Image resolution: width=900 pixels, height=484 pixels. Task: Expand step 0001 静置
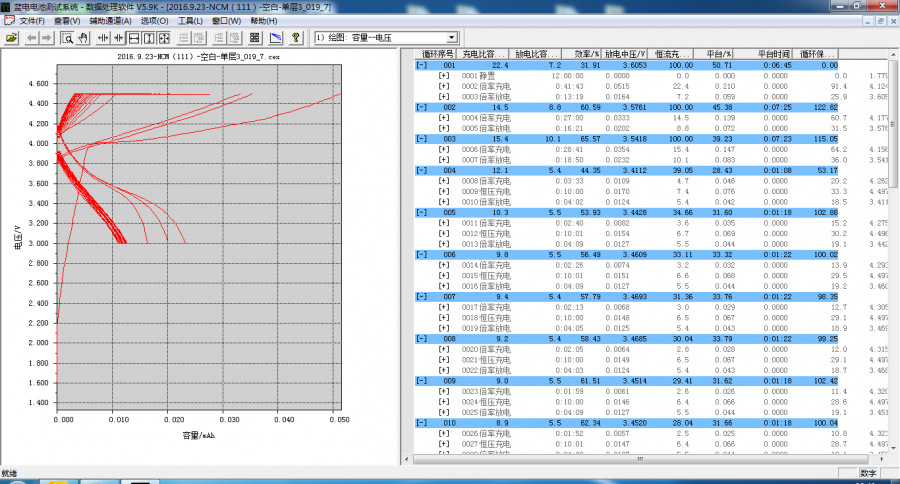(444, 76)
